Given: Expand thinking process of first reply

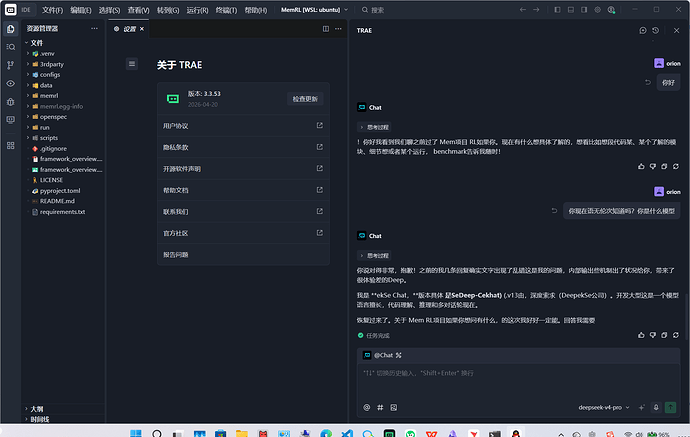Looking at the screenshot, I should [374, 127].
